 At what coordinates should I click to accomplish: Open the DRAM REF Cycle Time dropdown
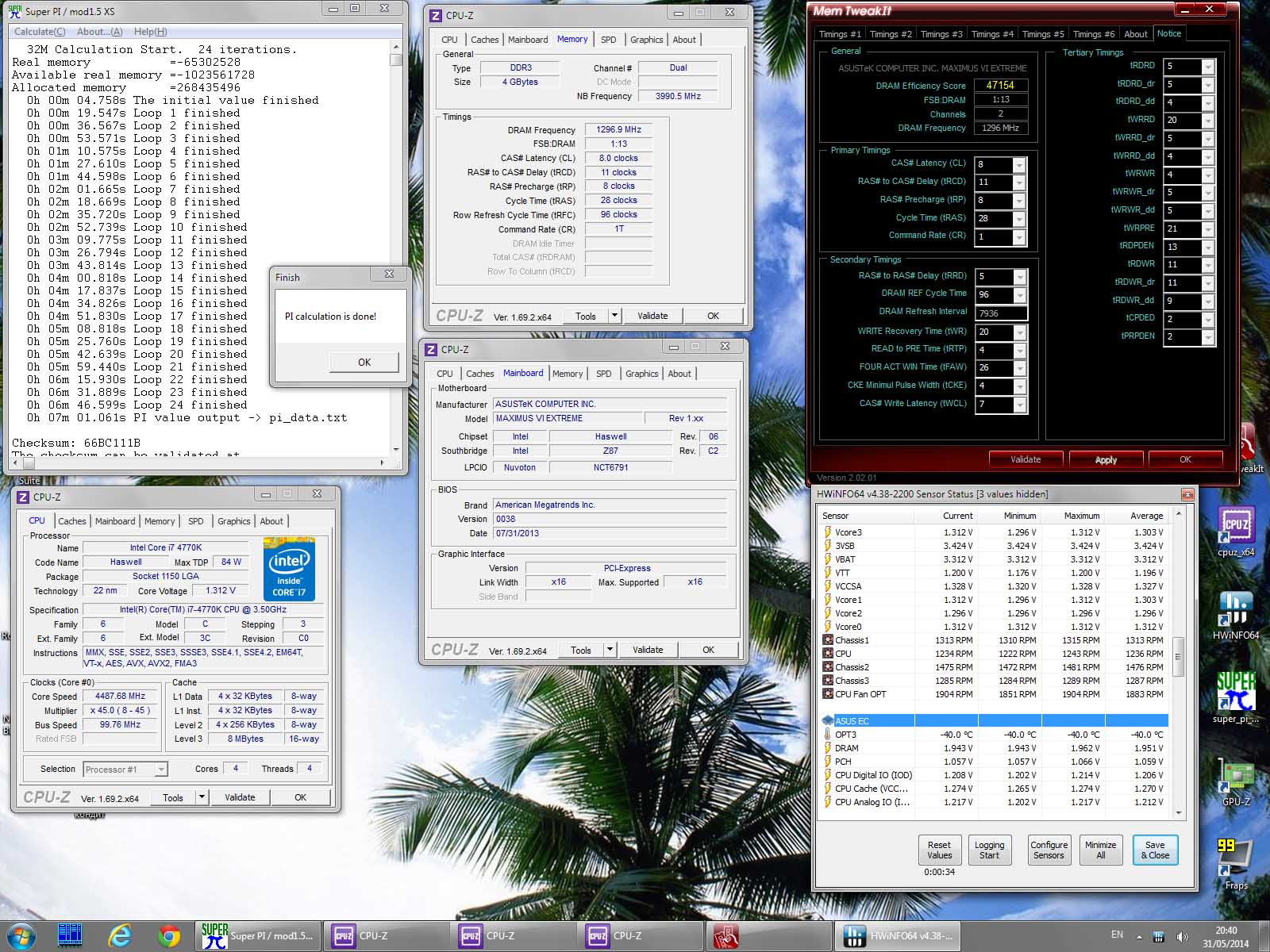pyautogui.click(x=1020, y=295)
